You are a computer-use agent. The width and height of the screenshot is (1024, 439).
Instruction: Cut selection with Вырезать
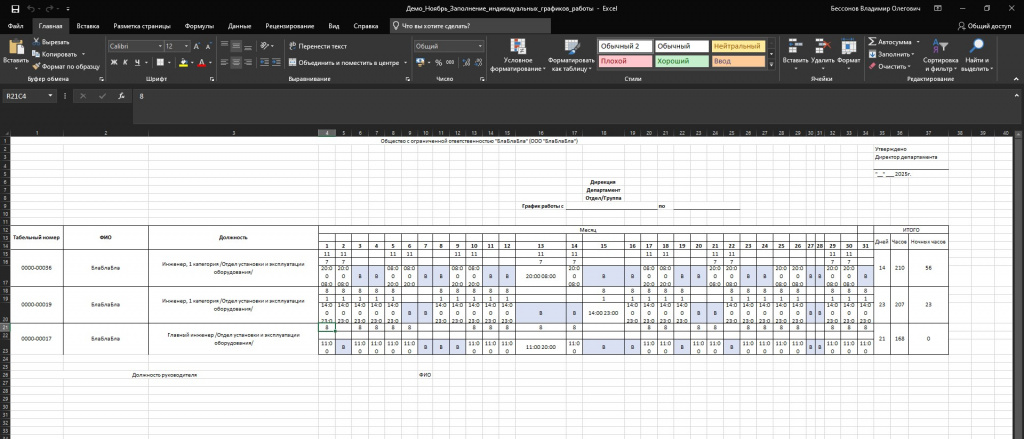point(51,41)
